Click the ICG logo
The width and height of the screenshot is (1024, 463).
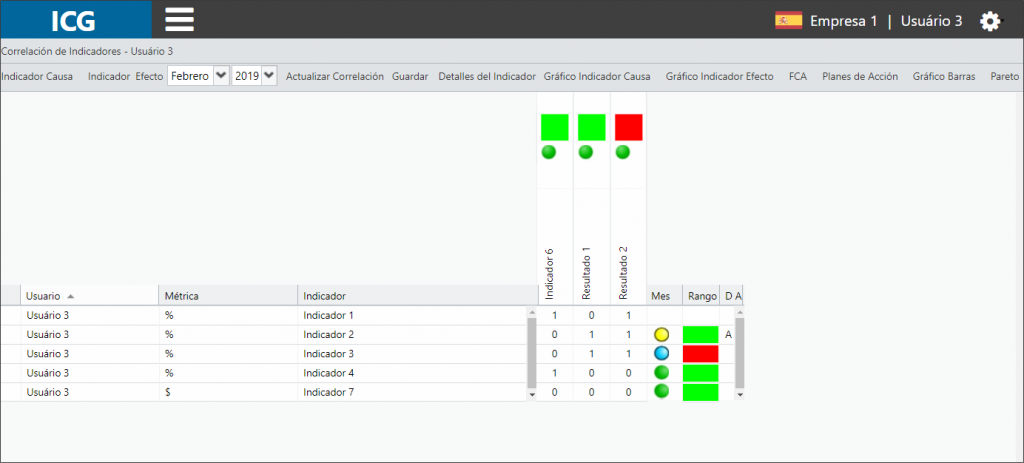74,21
